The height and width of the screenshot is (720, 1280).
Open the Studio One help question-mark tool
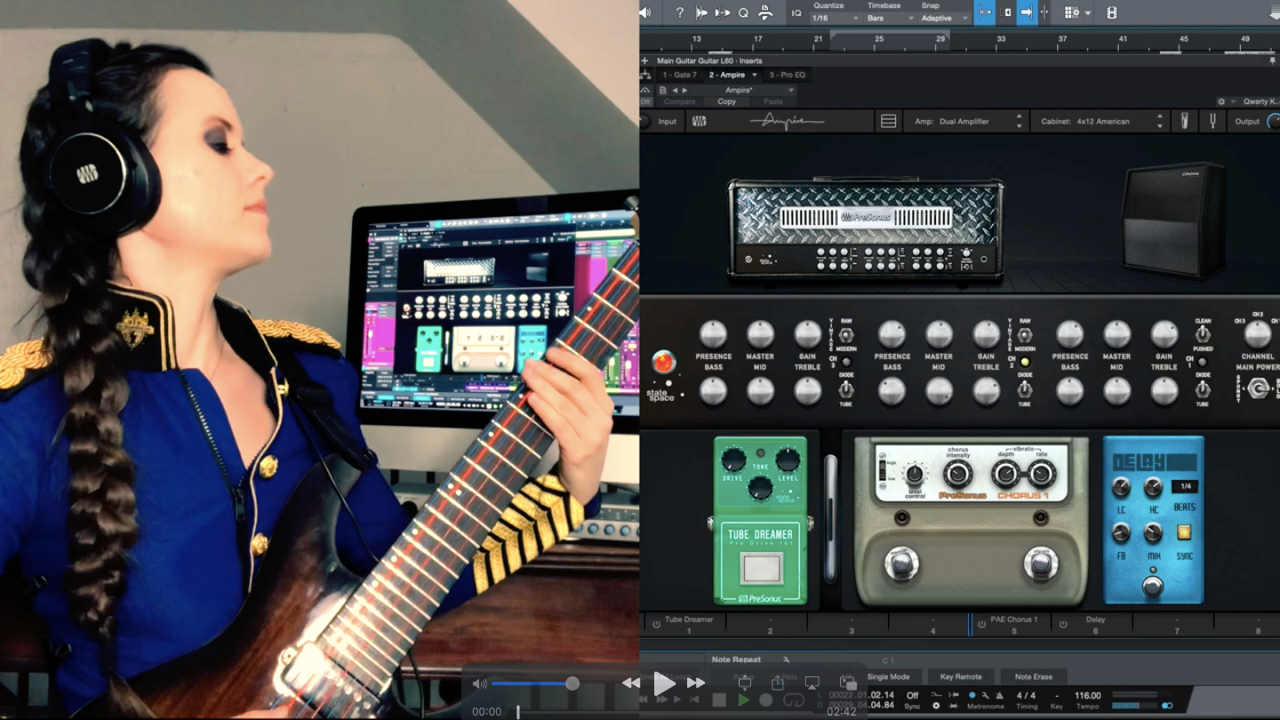tap(680, 13)
